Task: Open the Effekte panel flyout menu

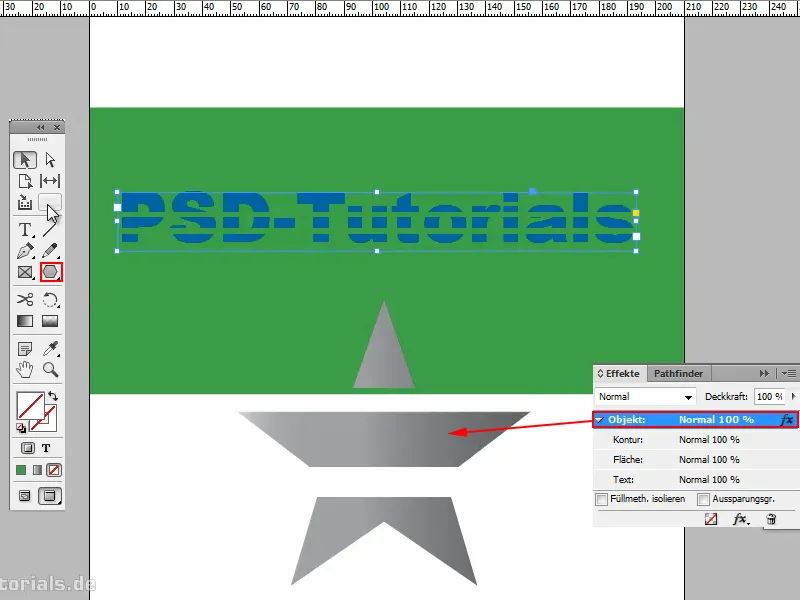Action: 789,373
